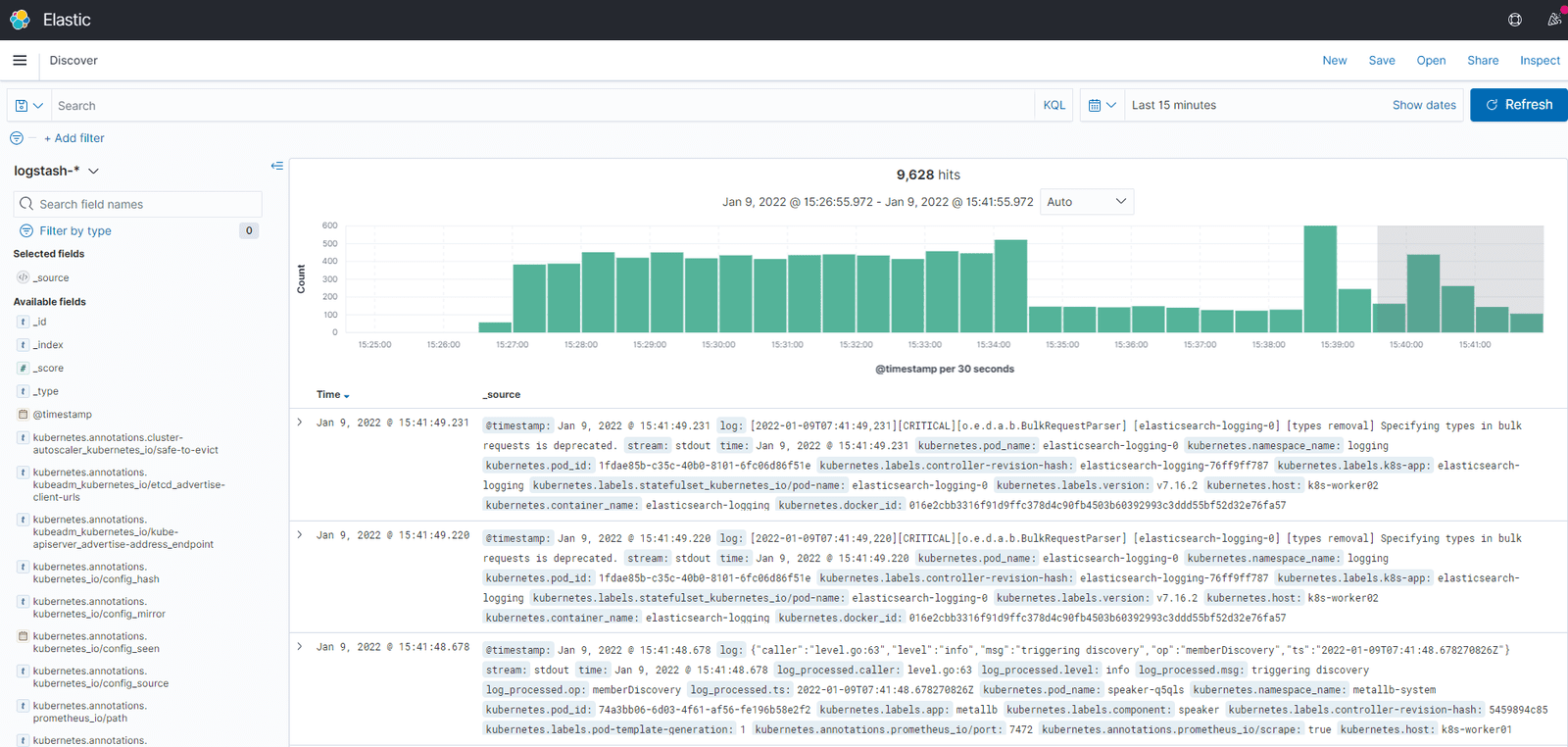Viewport: 1568px width, 747px height.
Task: Open the date quick menu calendar dropdown
Action: pyautogui.click(x=1102, y=105)
